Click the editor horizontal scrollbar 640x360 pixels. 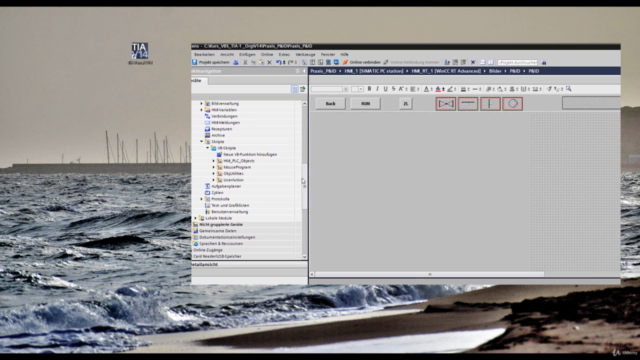click(x=429, y=274)
